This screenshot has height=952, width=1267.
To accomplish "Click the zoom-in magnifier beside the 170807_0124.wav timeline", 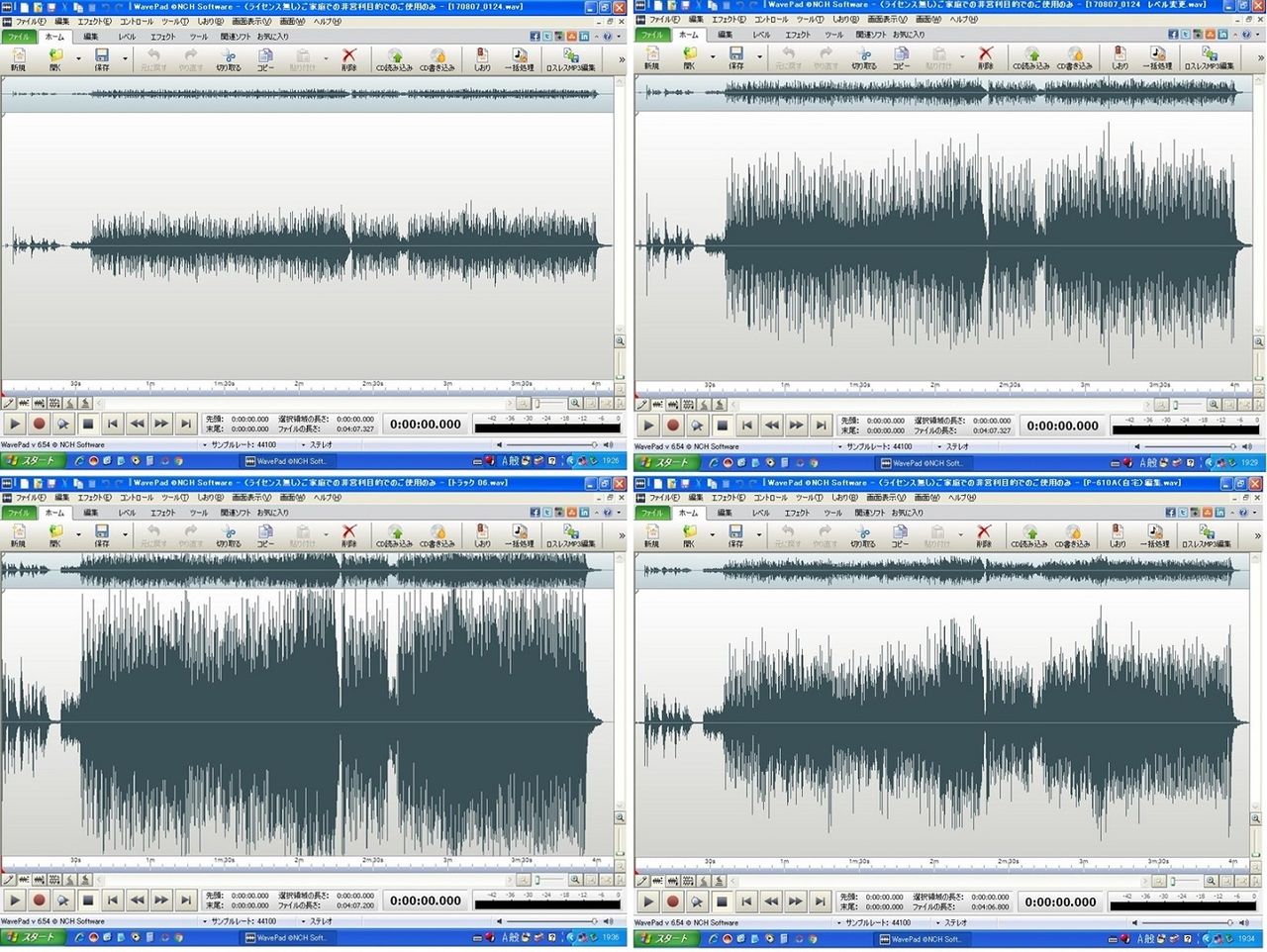I will [x=574, y=404].
